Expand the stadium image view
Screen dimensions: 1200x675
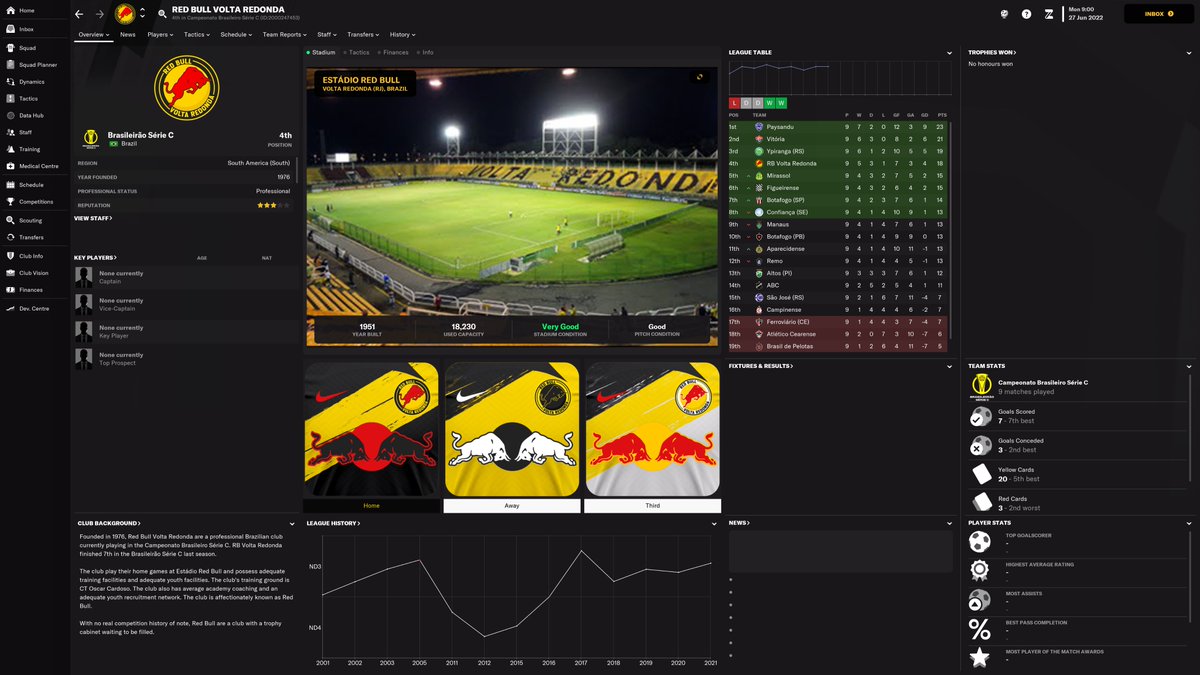700,77
